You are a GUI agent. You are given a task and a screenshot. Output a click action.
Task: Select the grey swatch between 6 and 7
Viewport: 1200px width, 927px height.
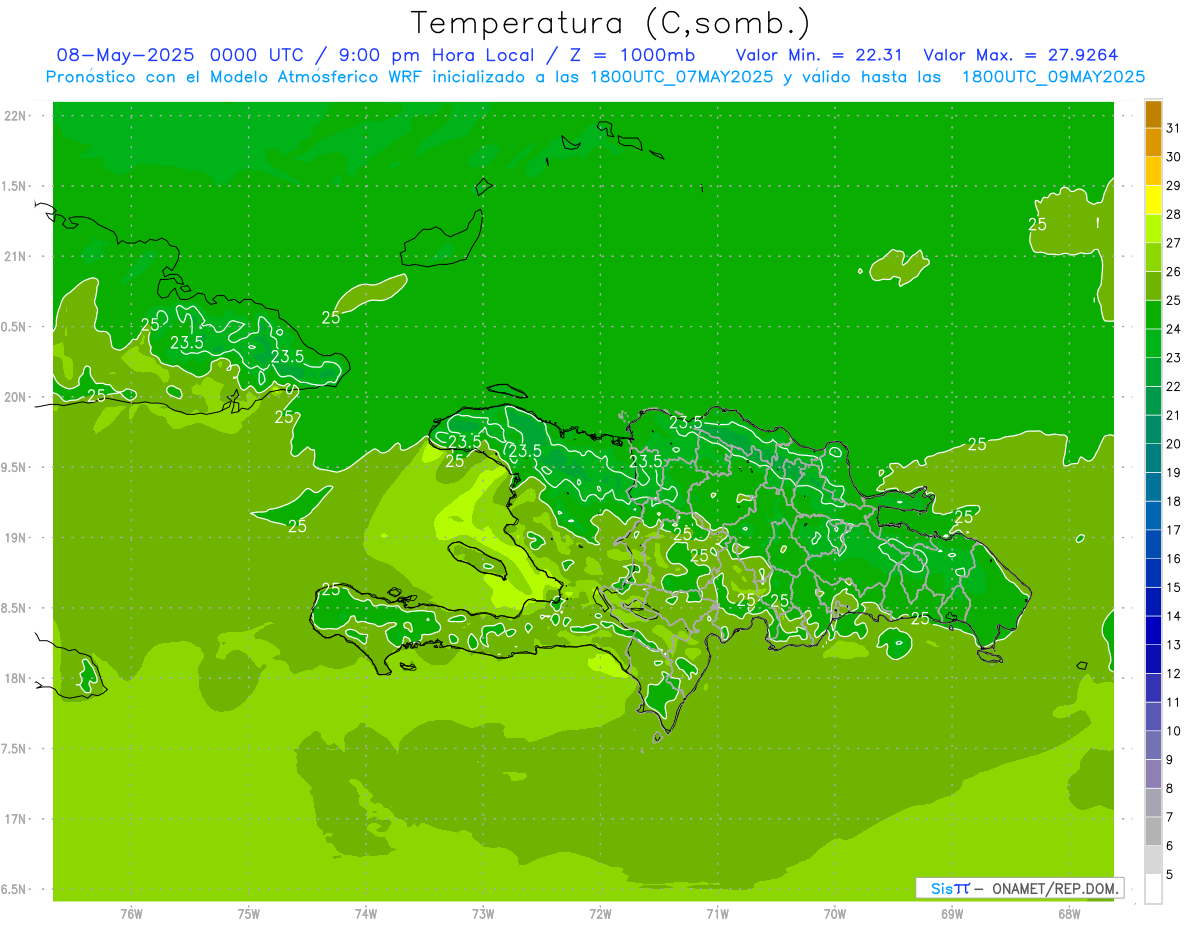pyautogui.click(x=1153, y=831)
